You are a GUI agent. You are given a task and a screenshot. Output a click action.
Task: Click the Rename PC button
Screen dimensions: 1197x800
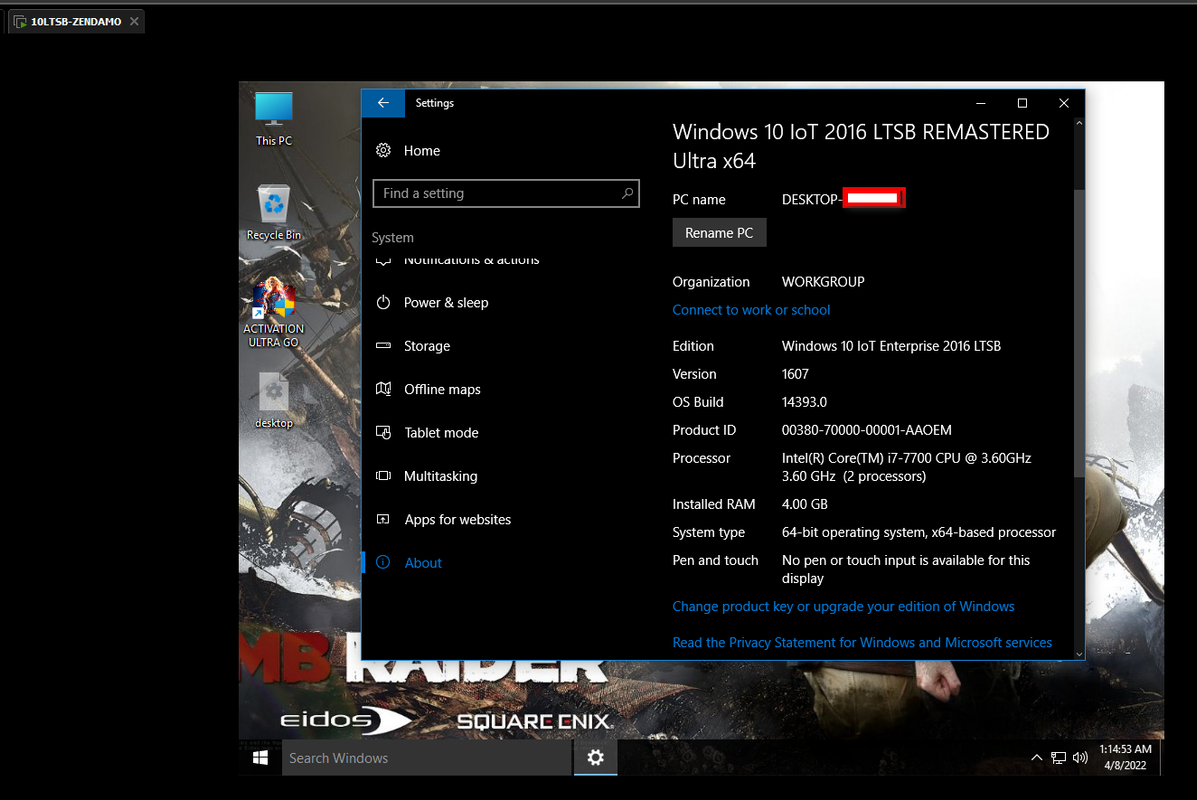[718, 233]
